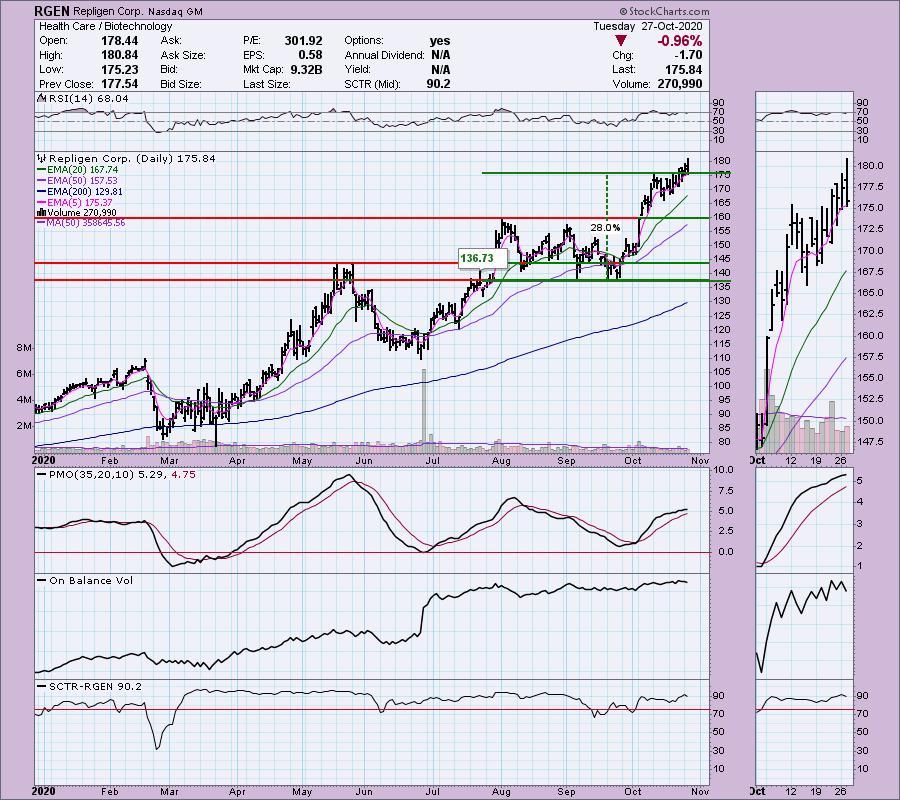Select the dark blue EMA(200) legend line swatch

click(x=41, y=192)
